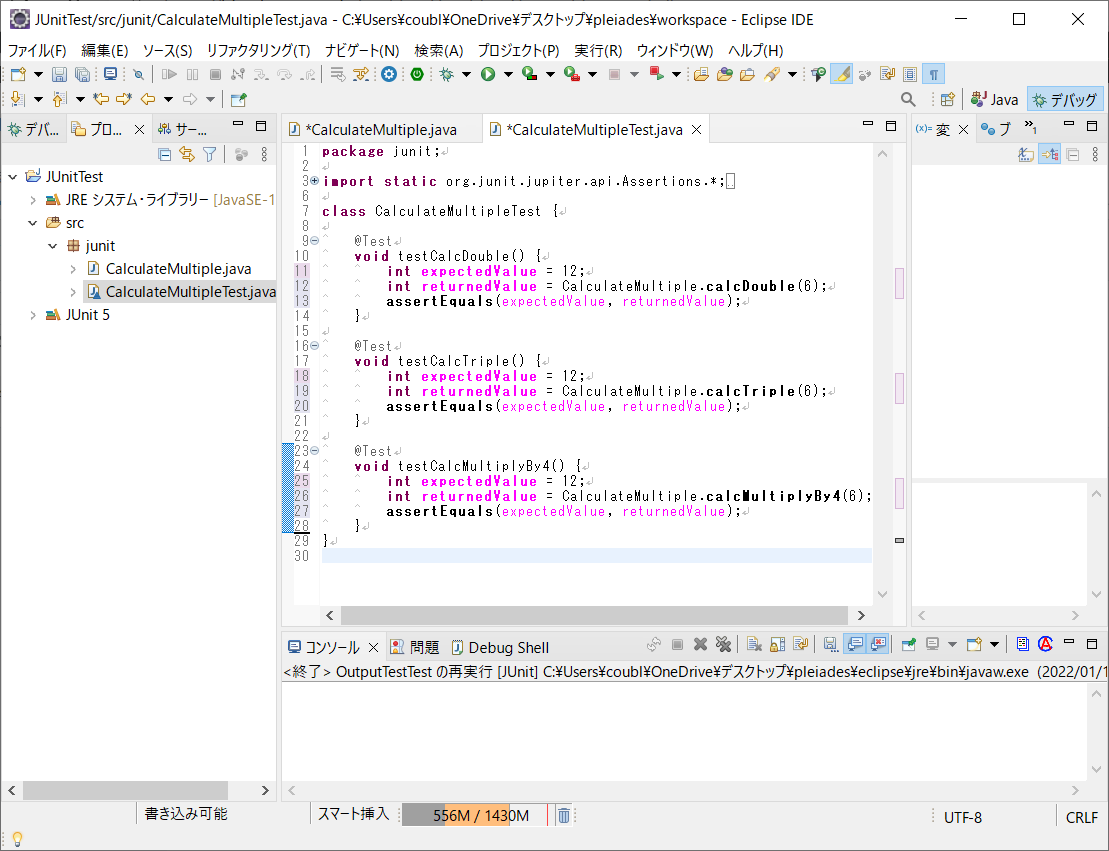Expand the JUnit 5 library node
1109x851 pixels.
tap(33, 315)
